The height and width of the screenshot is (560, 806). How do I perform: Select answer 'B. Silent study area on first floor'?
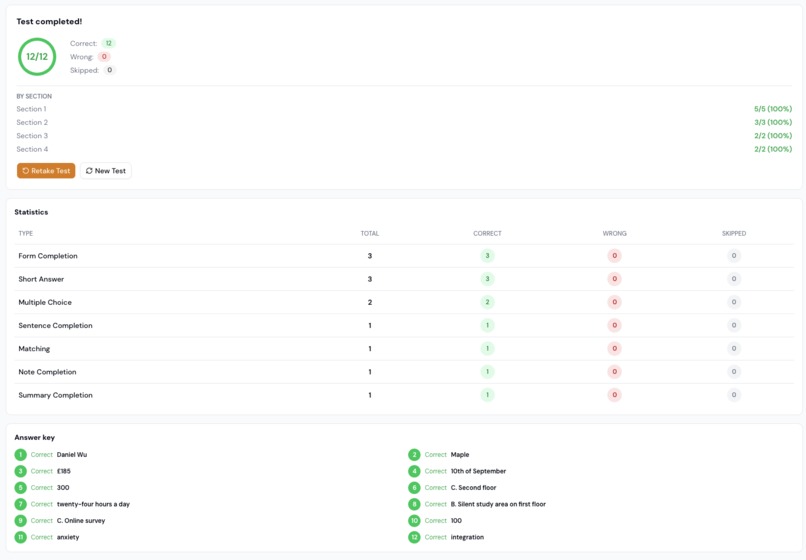coord(498,504)
